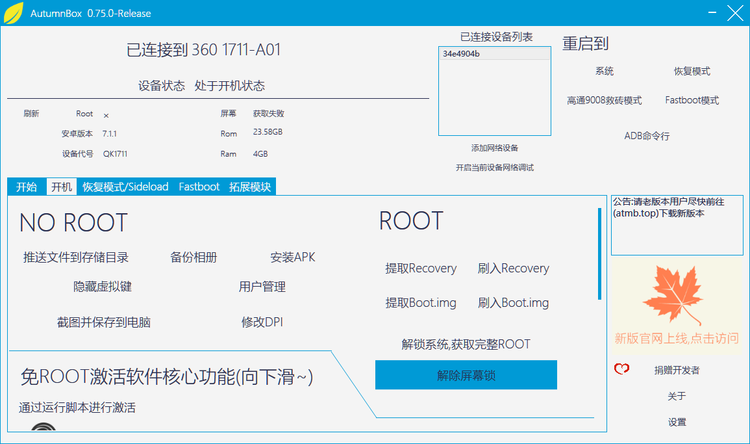Image resolution: width=750 pixels, height=444 pixels.
Task: Reboot to 高通9008救砖模式
Action: click(604, 101)
